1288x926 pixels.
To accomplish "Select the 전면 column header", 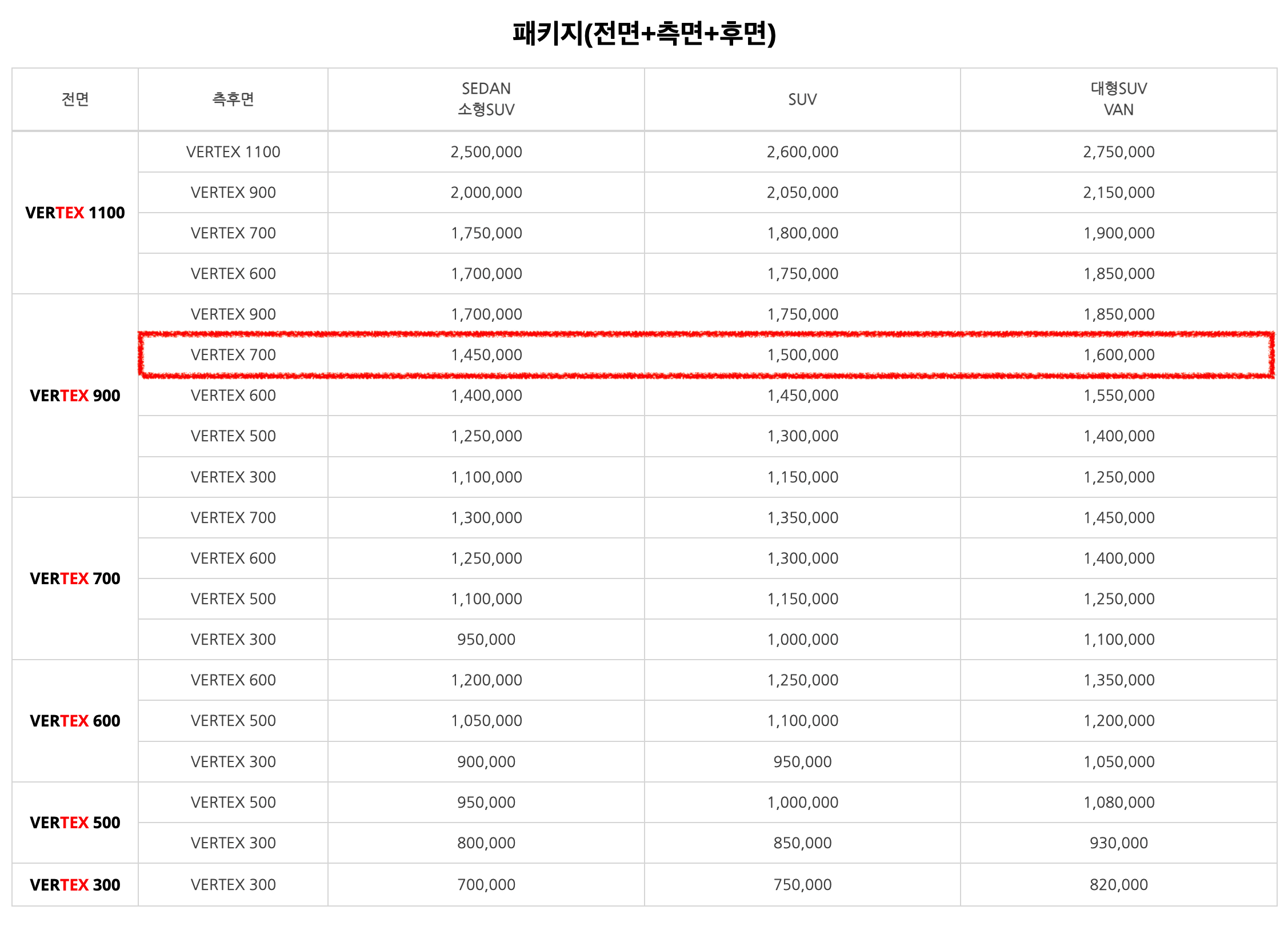I will pyautogui.click(x=74, y=99).
